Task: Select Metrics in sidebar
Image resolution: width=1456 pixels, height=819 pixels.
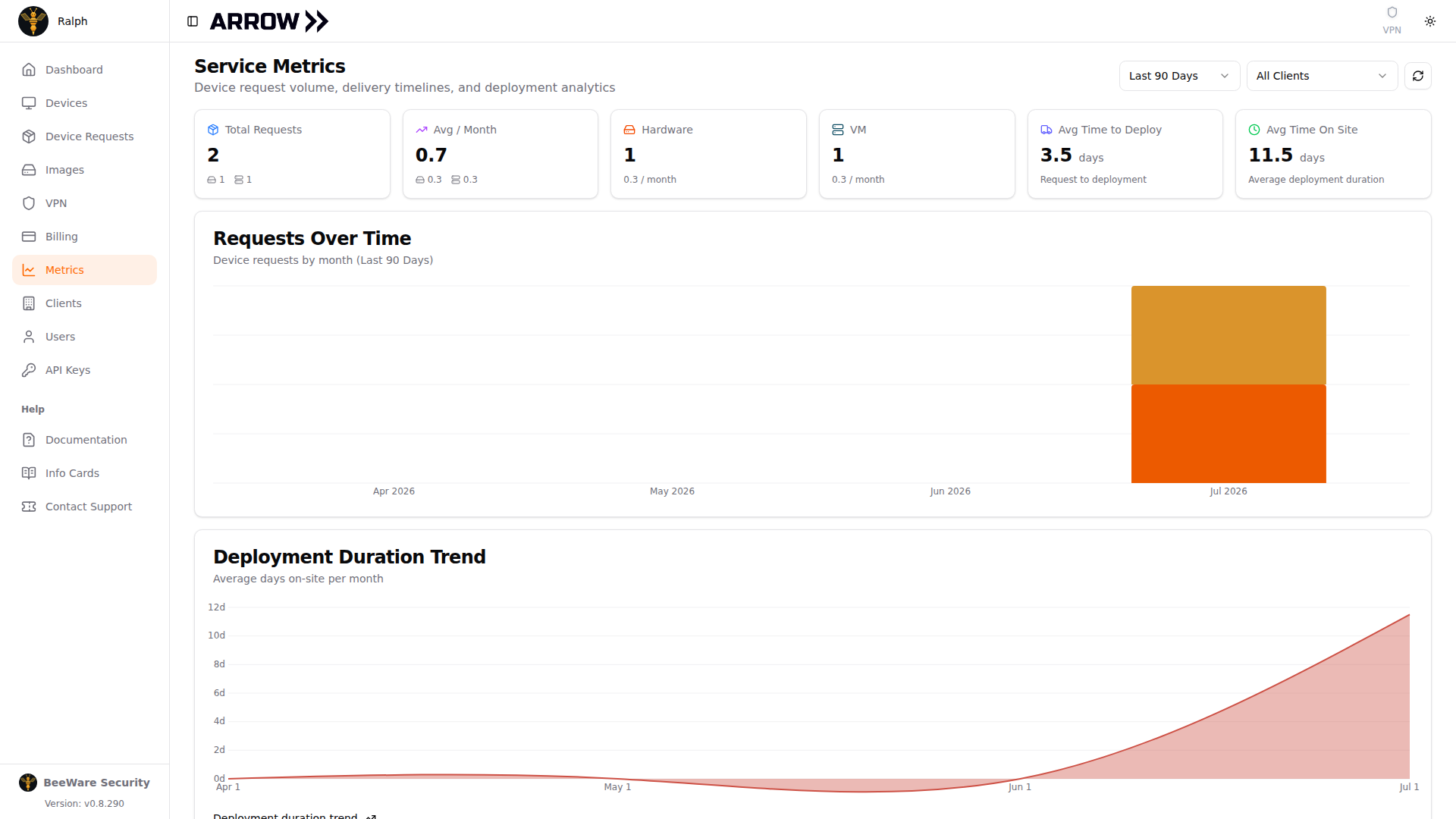Action: pos(84,270)
